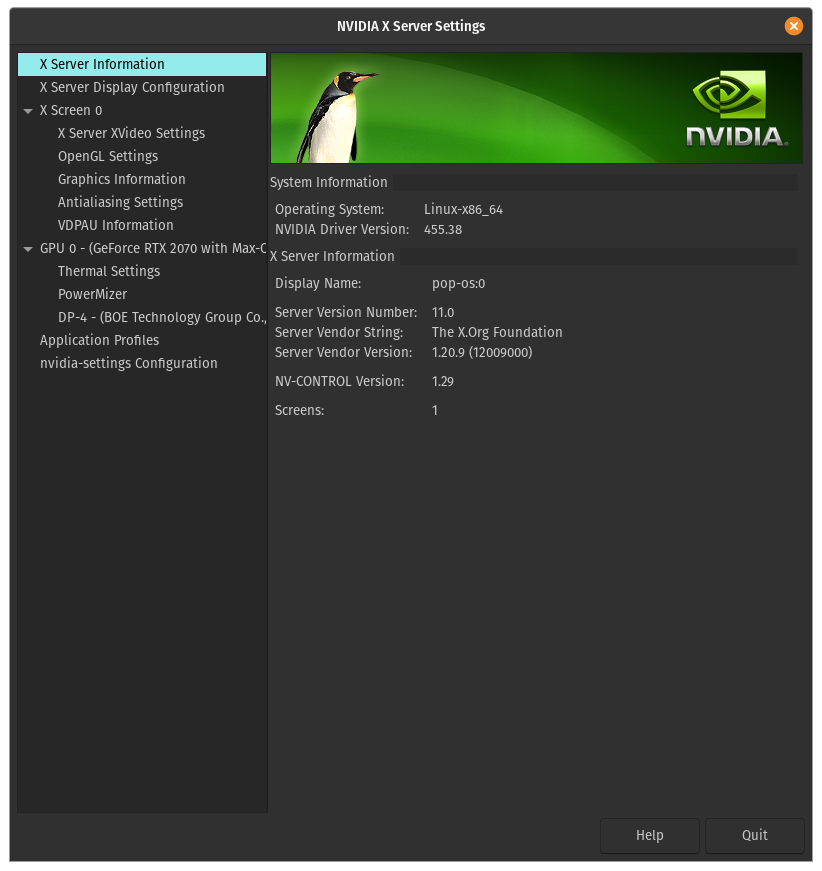The width and height of the screenshot is (822, 871).
Task: Select GPU 0 GeForce RTX 2070 entry
Action: (153, 248)
